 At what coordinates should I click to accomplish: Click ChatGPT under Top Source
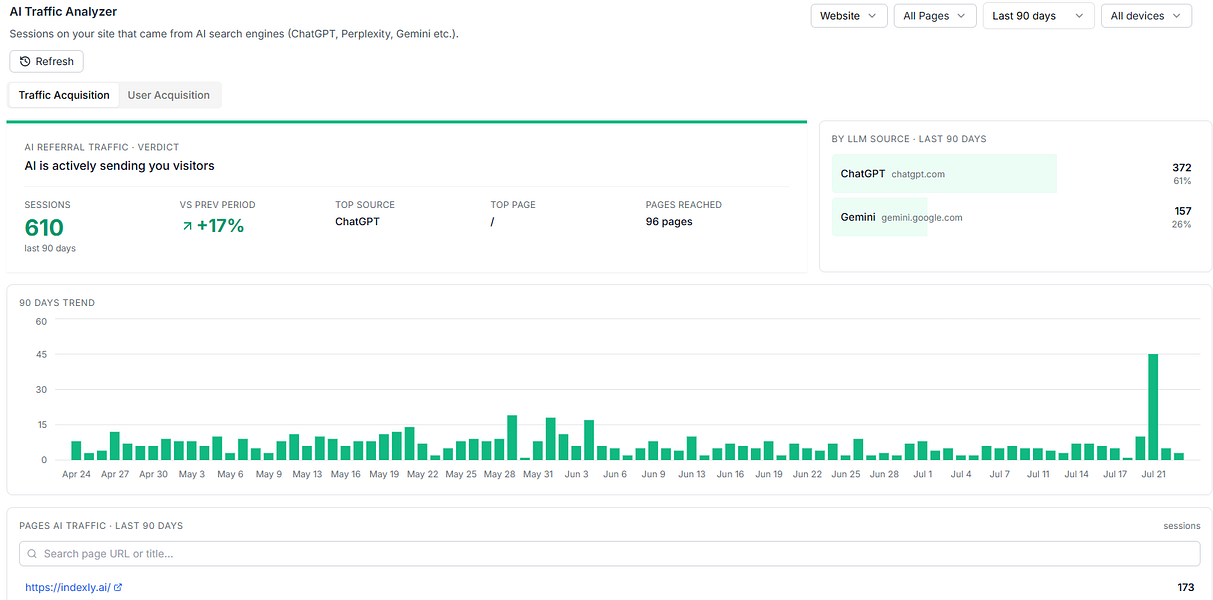pos(357,222)
